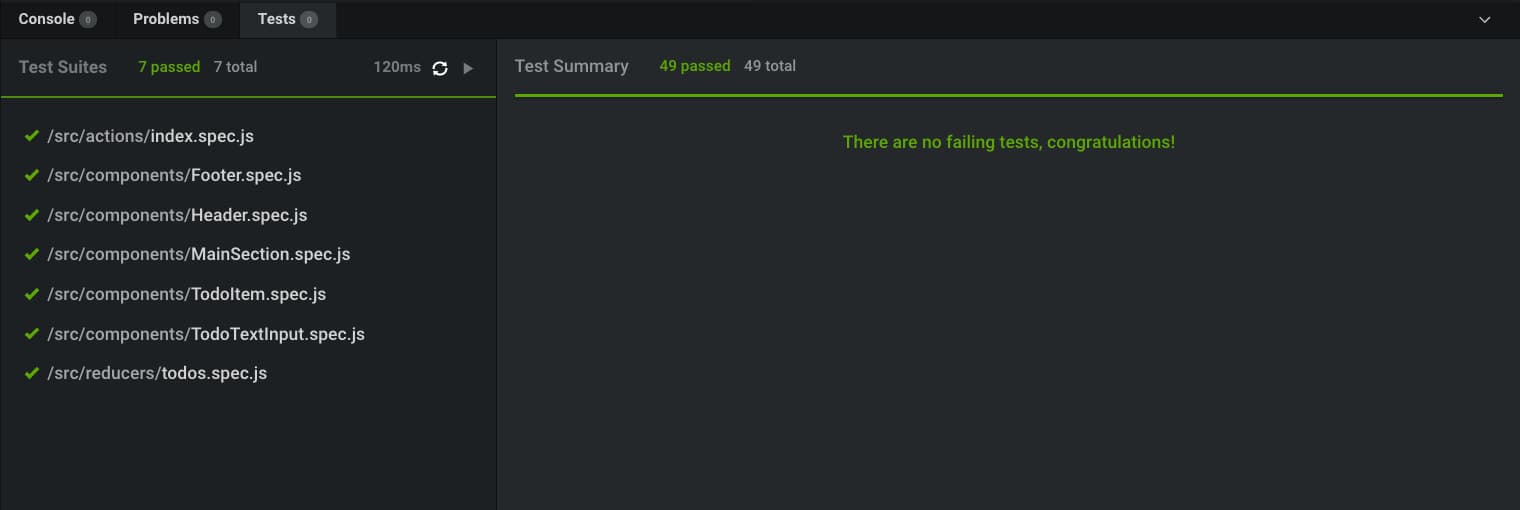Collapse the panel with the chevron arrow
Viewport: 1520px width, 510px height.
[1485, 20]
